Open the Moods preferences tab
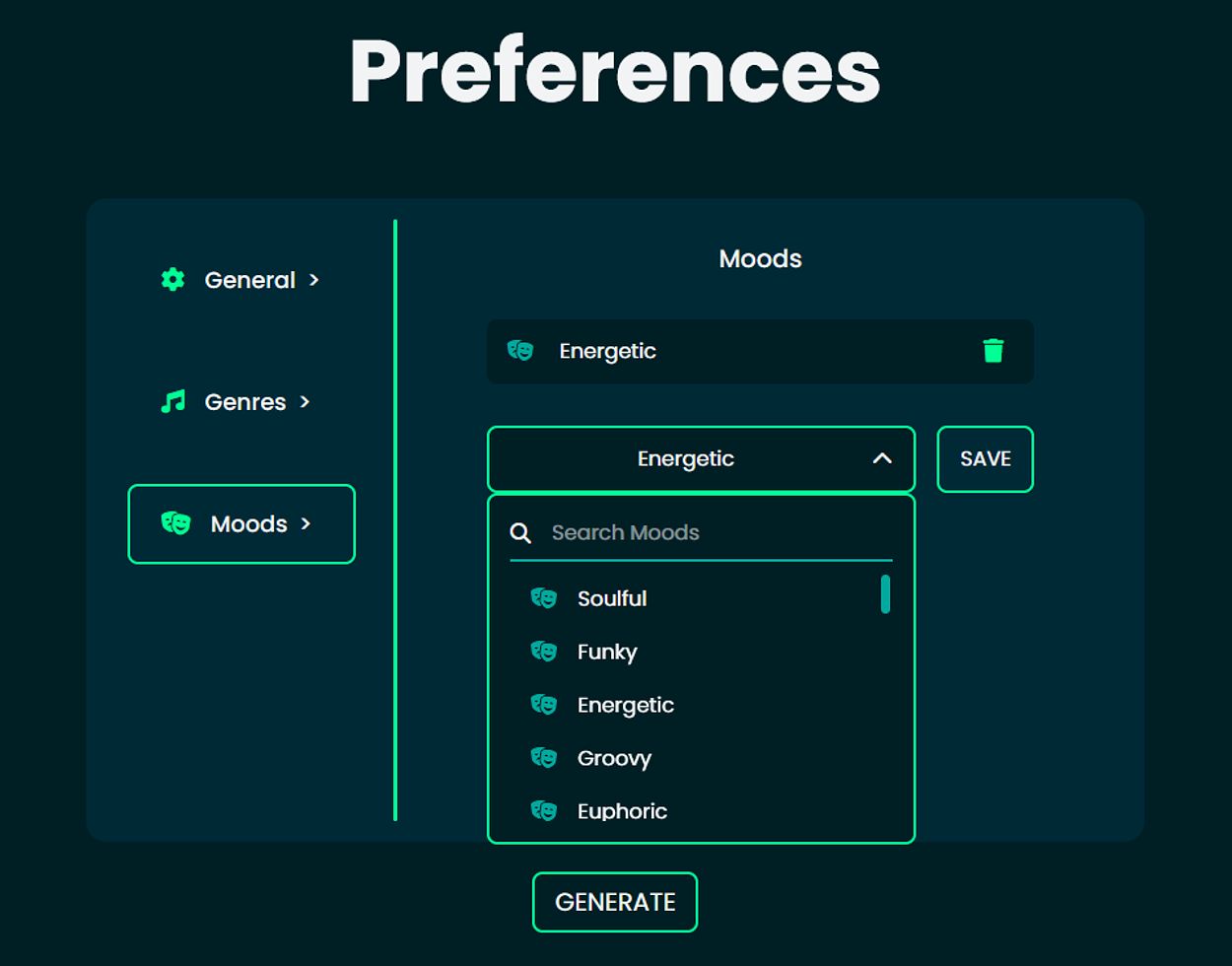 [x=248, y=523]
